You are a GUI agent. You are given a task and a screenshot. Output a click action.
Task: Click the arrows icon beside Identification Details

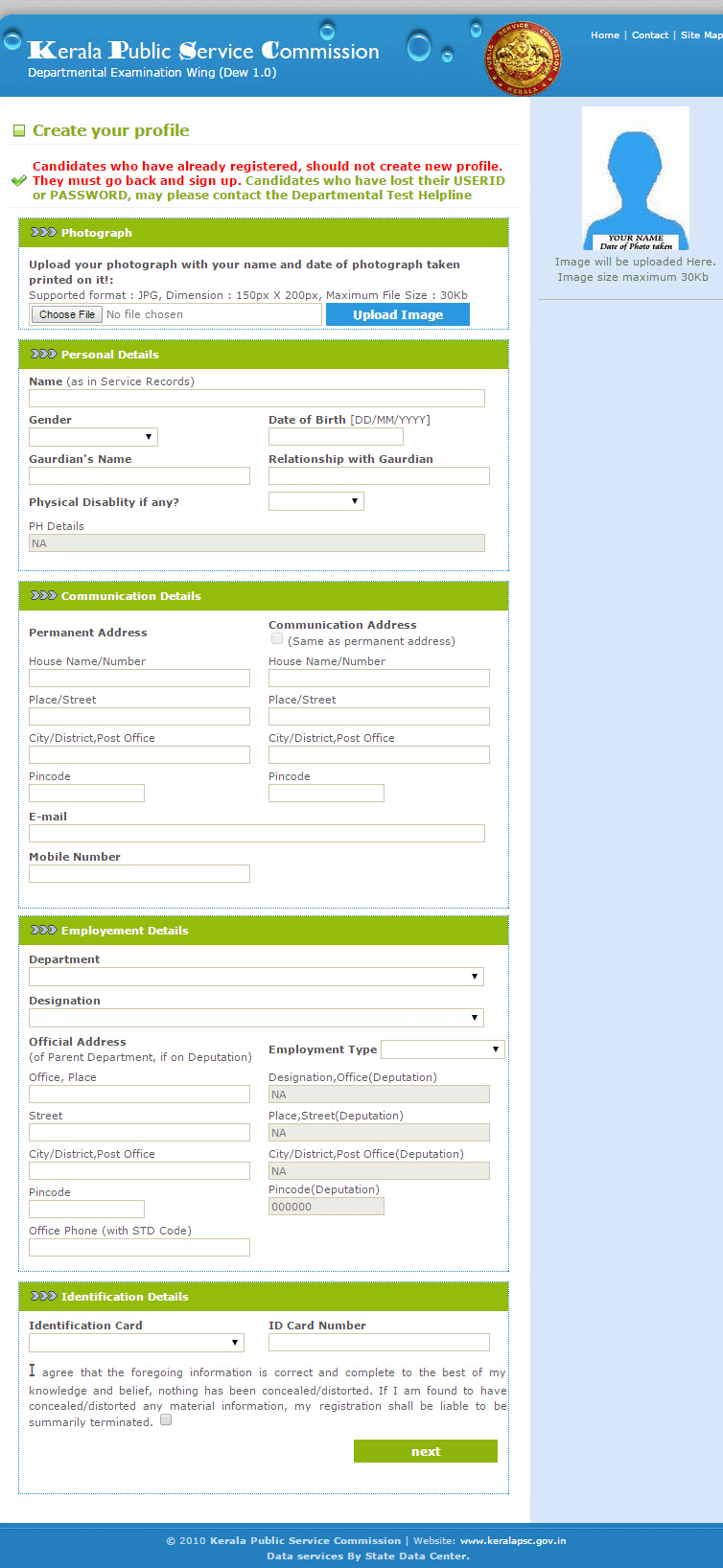click(43, 1297)
